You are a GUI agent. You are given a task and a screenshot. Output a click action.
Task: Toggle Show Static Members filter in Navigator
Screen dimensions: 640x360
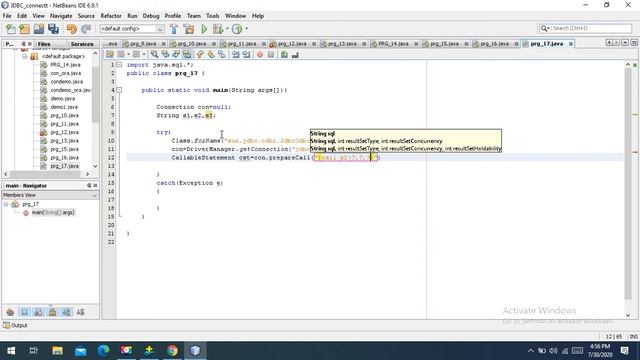pos(38,312)
